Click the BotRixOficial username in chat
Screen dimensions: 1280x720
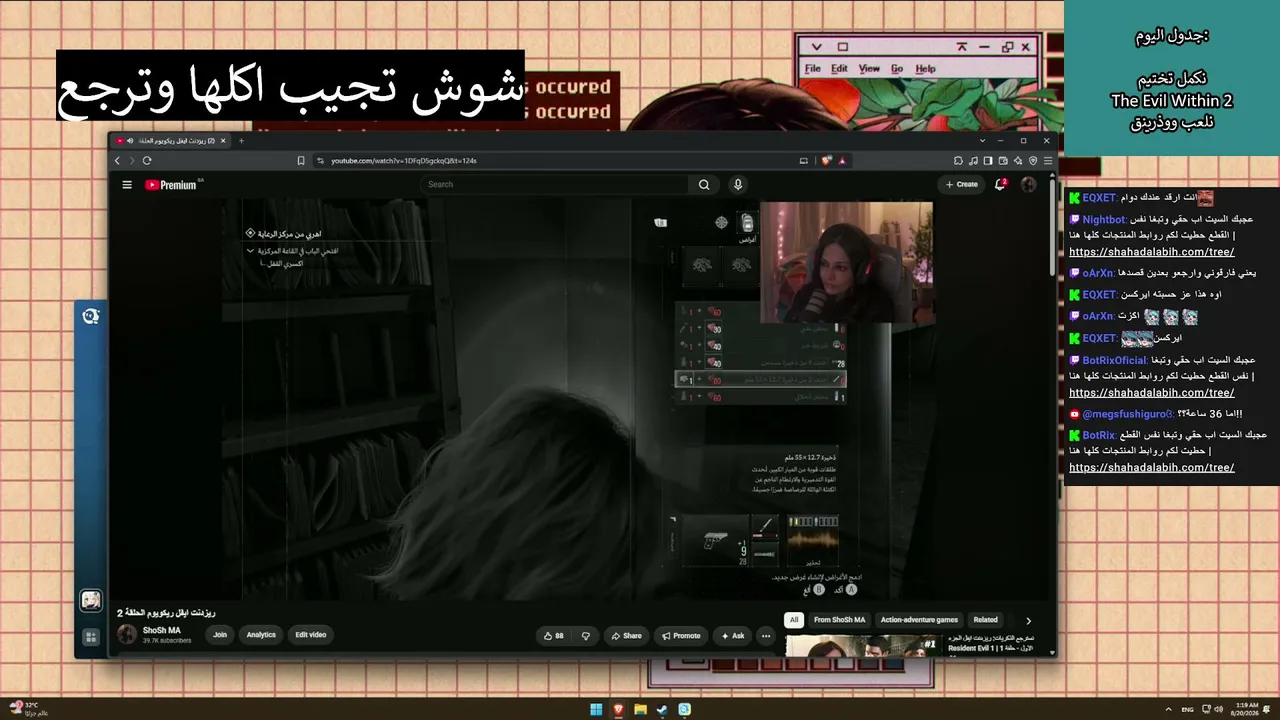pyautogui.click(x=1115, y=360)
